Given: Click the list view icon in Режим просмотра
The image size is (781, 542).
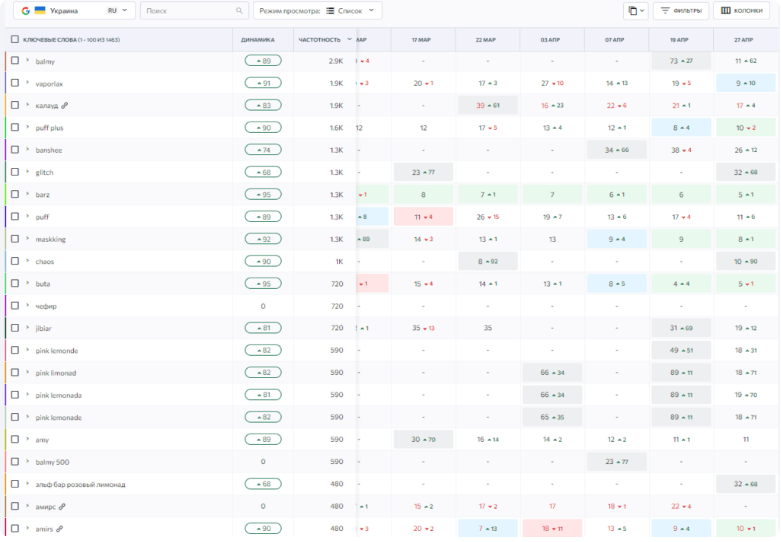Looking at the screenshot, I should point(330,10).
